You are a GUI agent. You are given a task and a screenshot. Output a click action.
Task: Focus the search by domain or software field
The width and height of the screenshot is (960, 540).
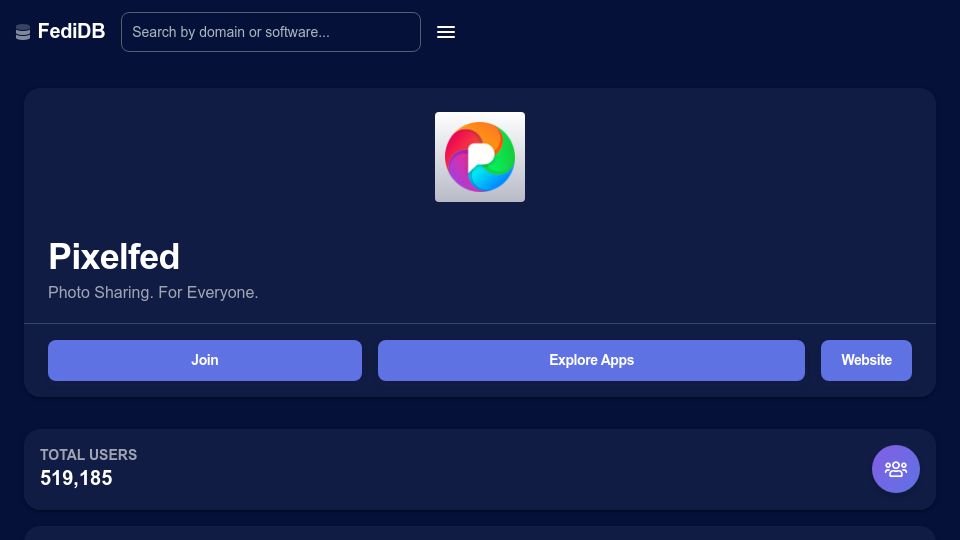pos(271,32)
